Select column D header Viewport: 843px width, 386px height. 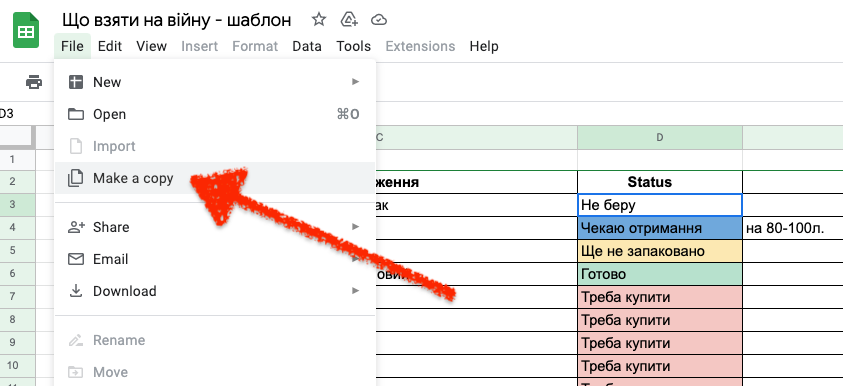pos(660,138)
